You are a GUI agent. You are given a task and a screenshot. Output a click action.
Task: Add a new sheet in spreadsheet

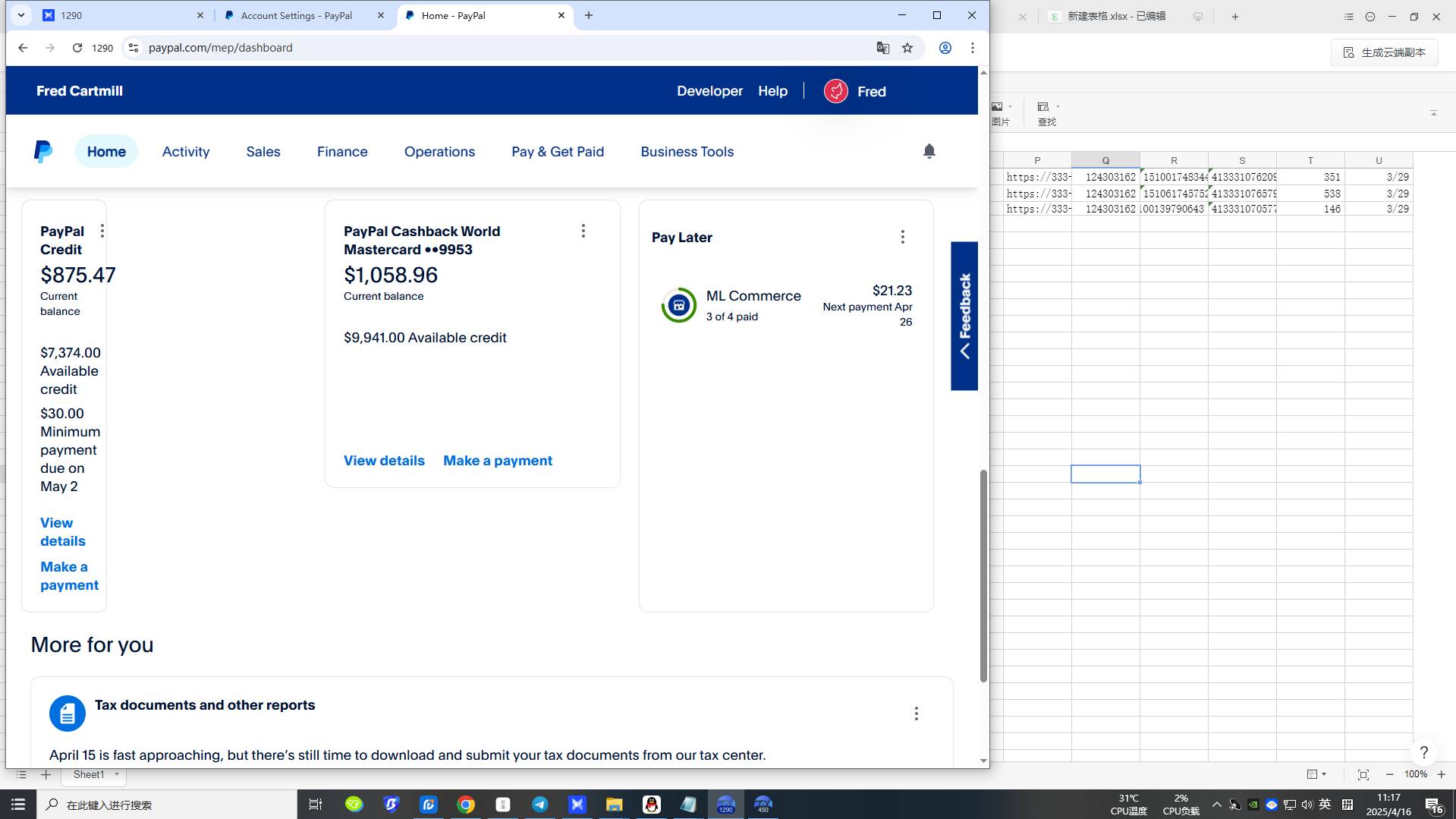click(46, 774)
